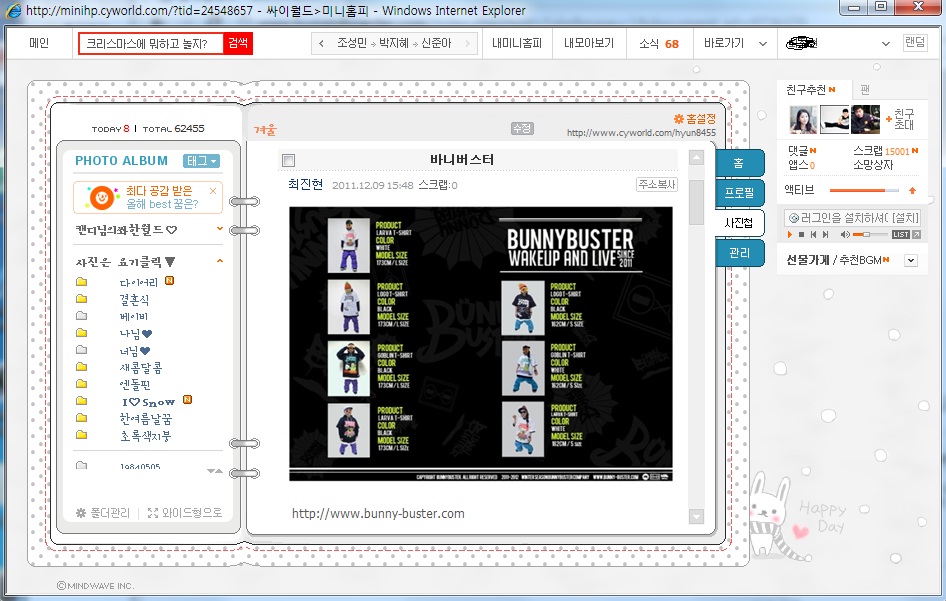Screen dimensions: 946x601
Task: Open the BGM LIST
Action: click(x=900, y=234)
